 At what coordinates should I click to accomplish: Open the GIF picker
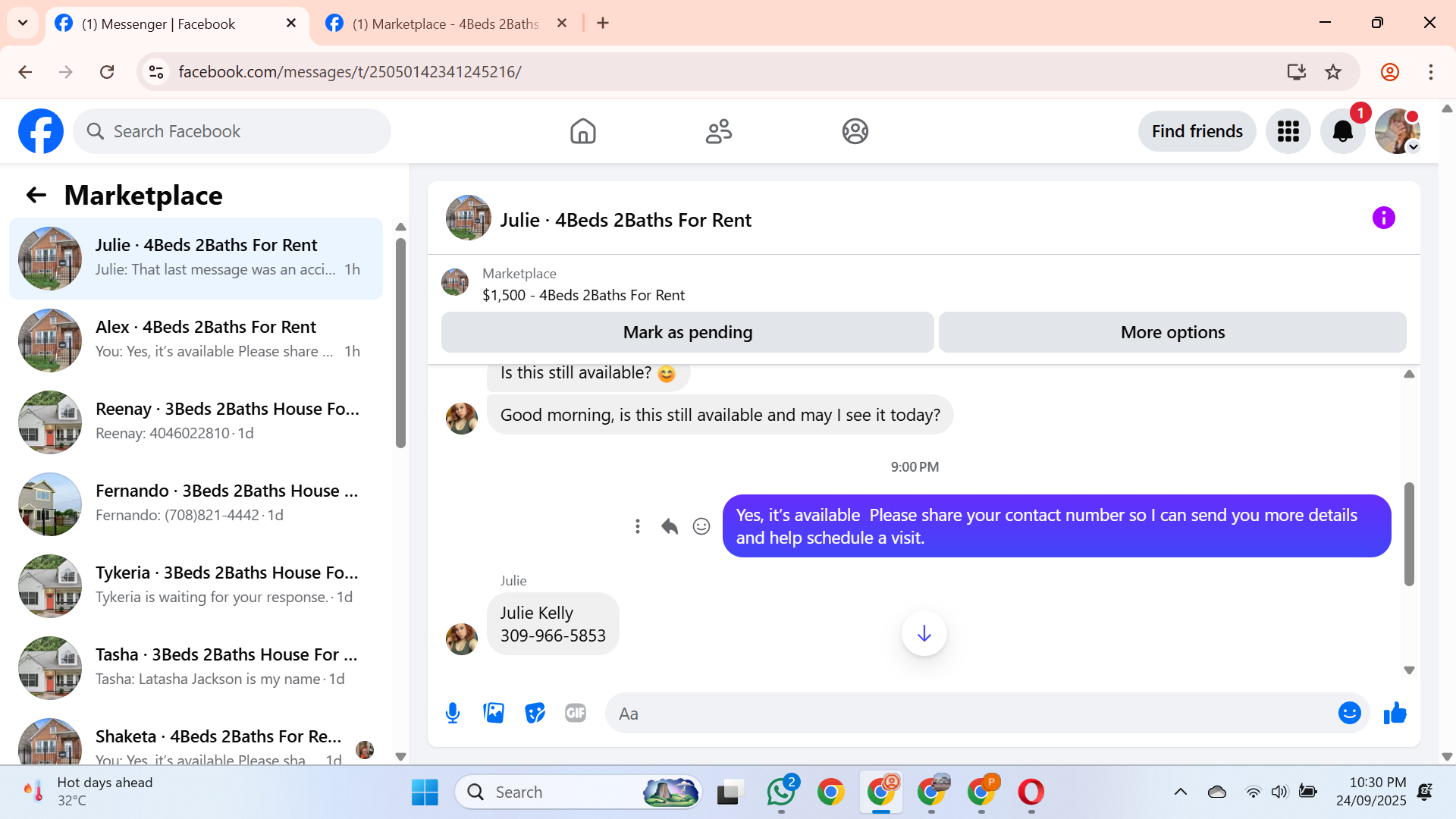point(576,713)
